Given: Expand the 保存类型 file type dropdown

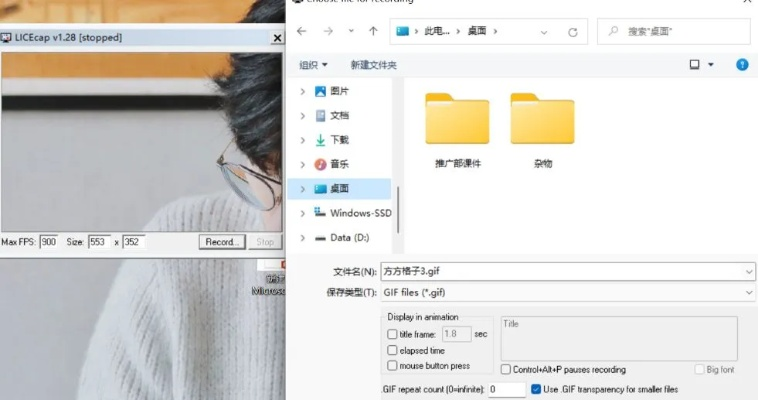Looking at the screenshot, I should point(749,292).
